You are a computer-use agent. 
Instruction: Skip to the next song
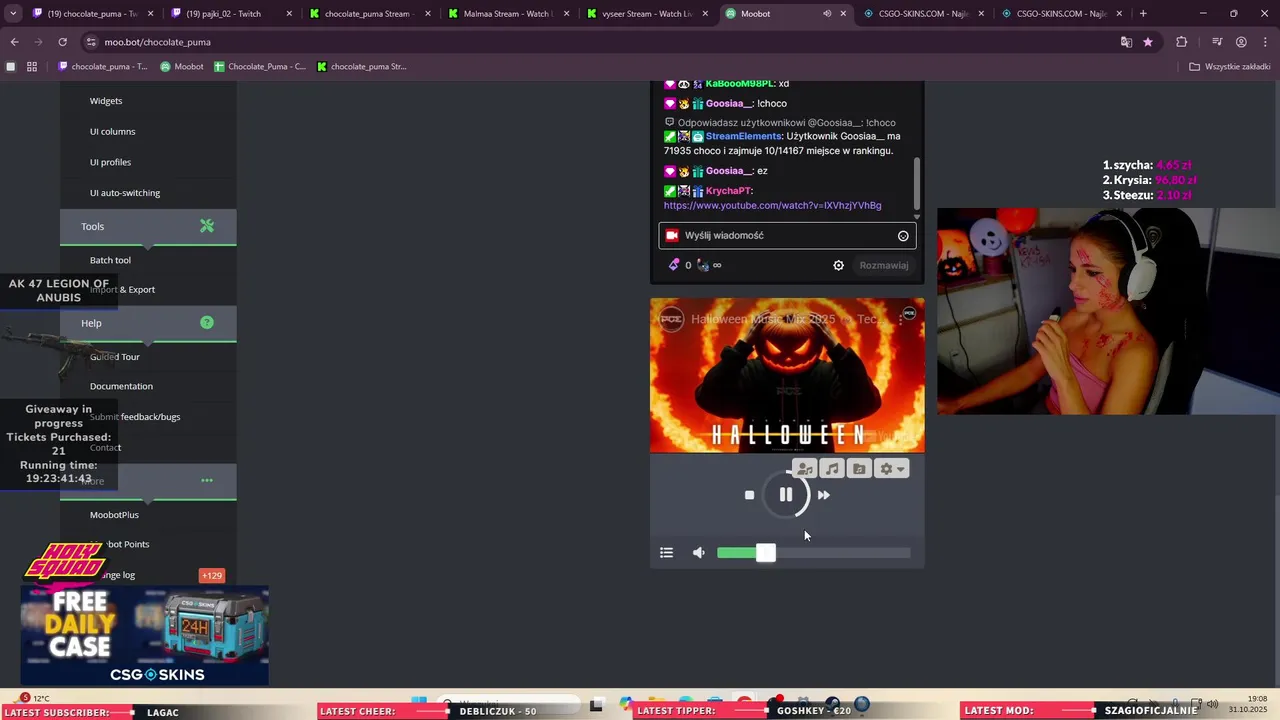(x=824, y=495)
